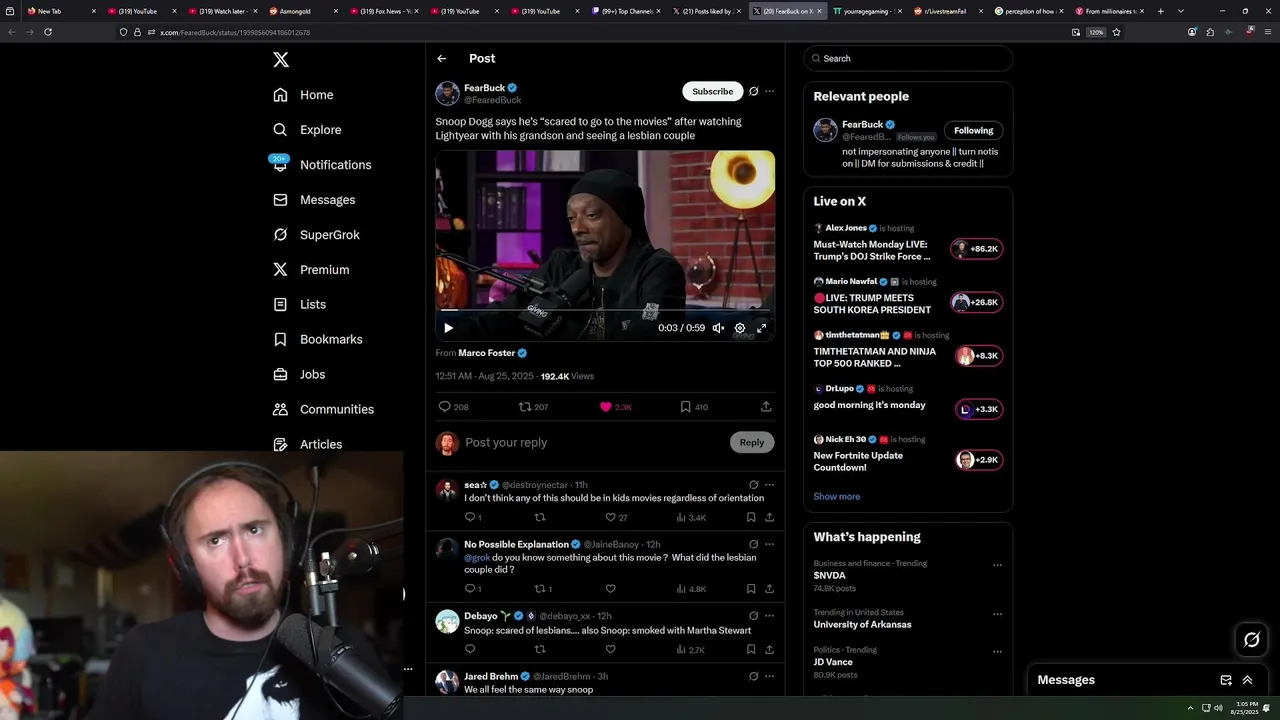Open Explore in sidebar
The height and width of the screenshot is (720, 1280).
(307, 130)
